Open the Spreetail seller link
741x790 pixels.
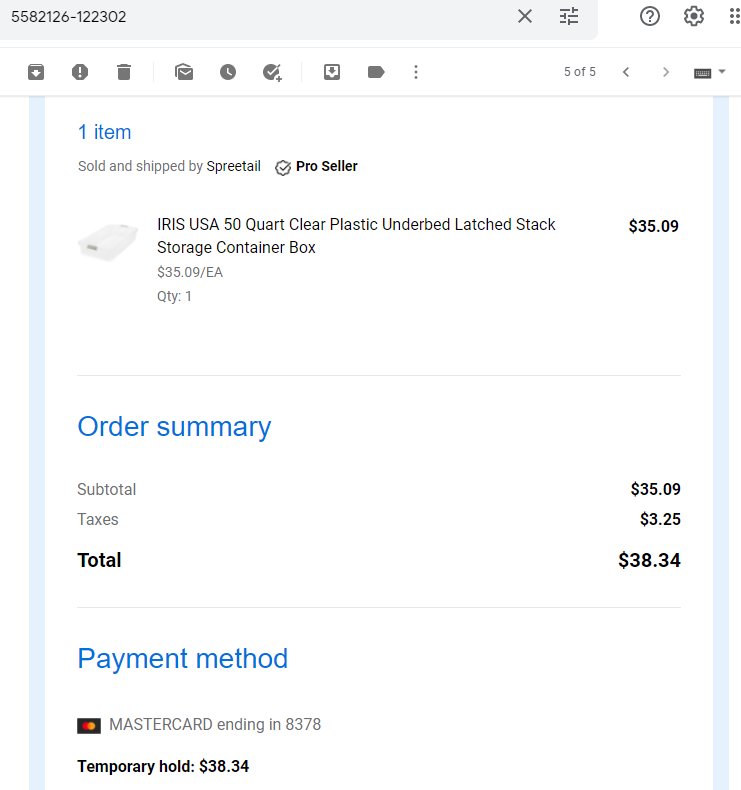(234, 166)
